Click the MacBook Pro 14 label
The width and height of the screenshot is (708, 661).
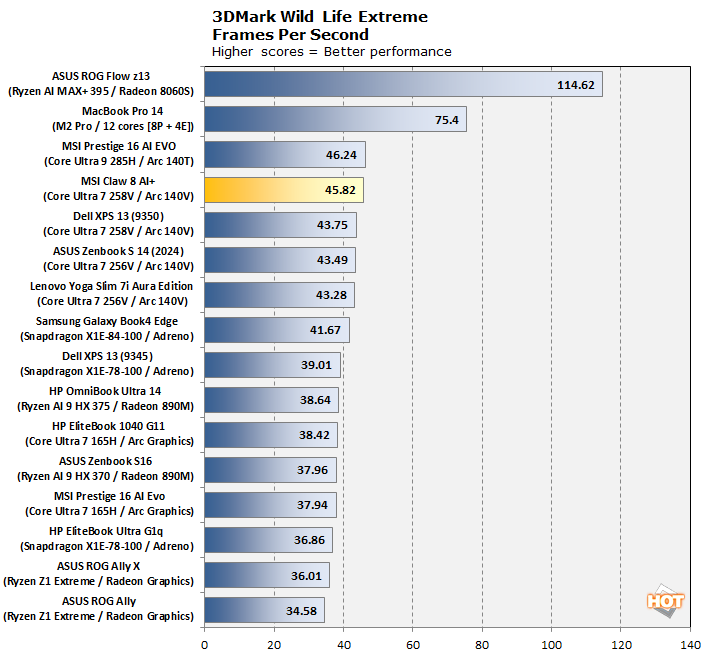122,111
